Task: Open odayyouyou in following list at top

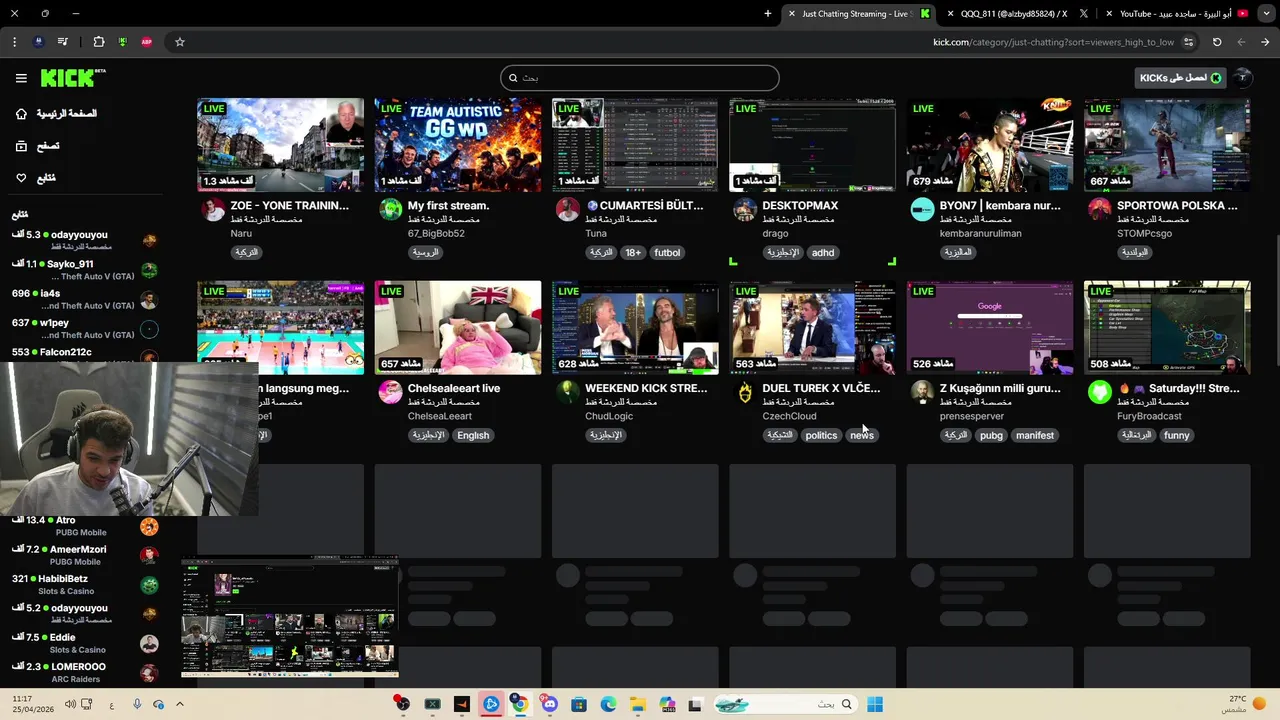Action: [x=84, y=240]
